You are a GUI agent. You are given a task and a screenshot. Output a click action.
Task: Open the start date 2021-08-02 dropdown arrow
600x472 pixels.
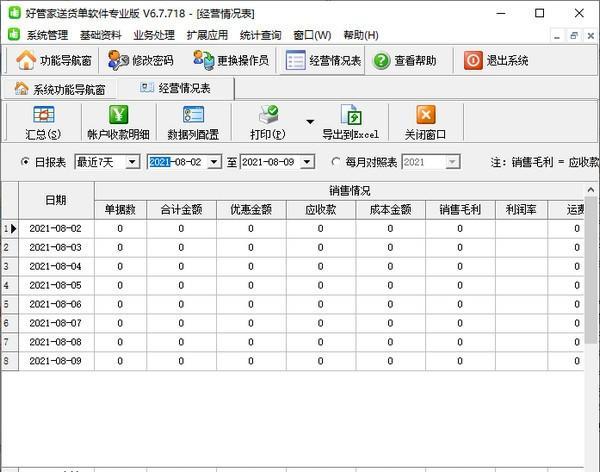(214, 162)
